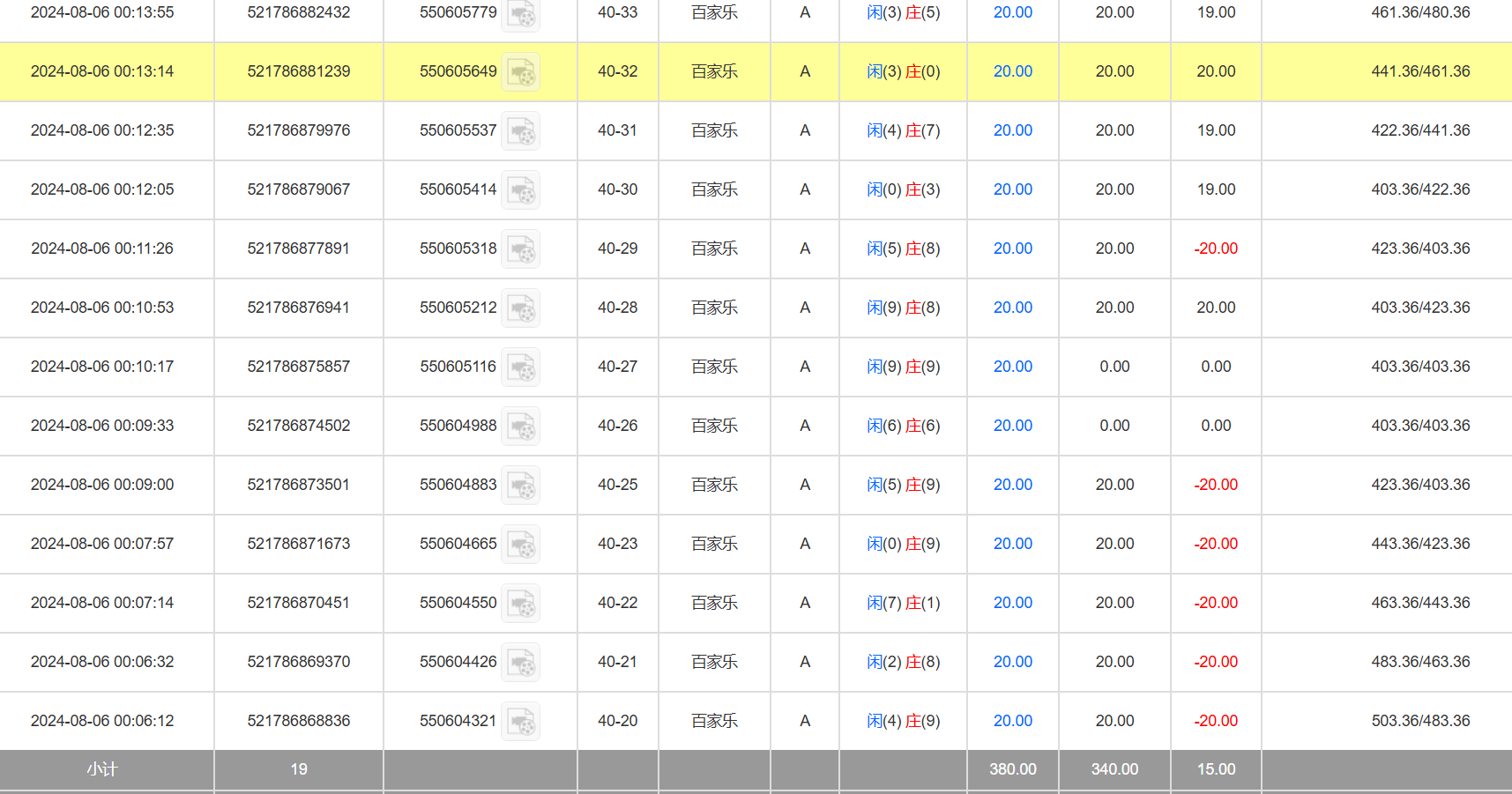1512x794 pixels.
Task: Open blue 20.00 bet amount for table 40-31
Action: [1012, 130]
